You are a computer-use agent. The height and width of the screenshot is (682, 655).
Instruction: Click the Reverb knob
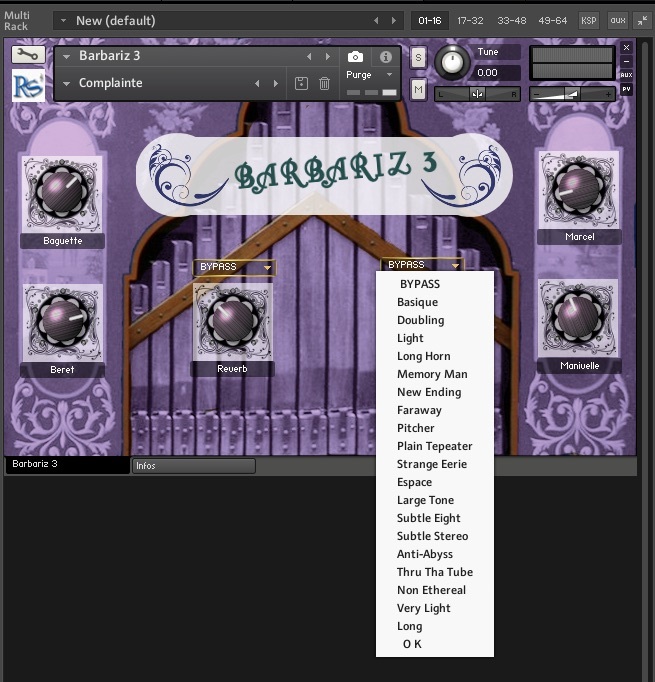pos(233,321)
